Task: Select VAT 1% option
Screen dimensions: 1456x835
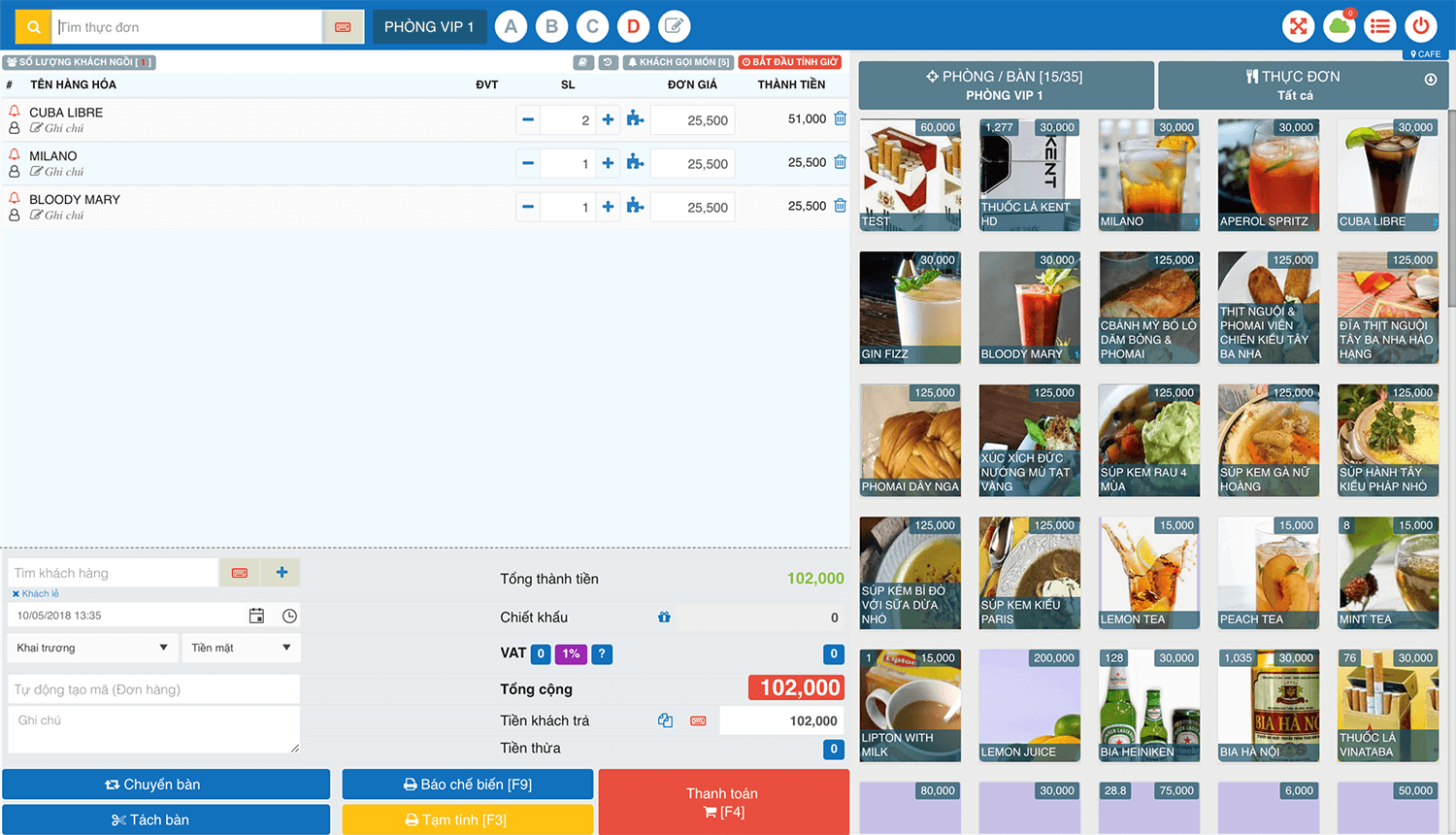Action: [x=571, y=653]
